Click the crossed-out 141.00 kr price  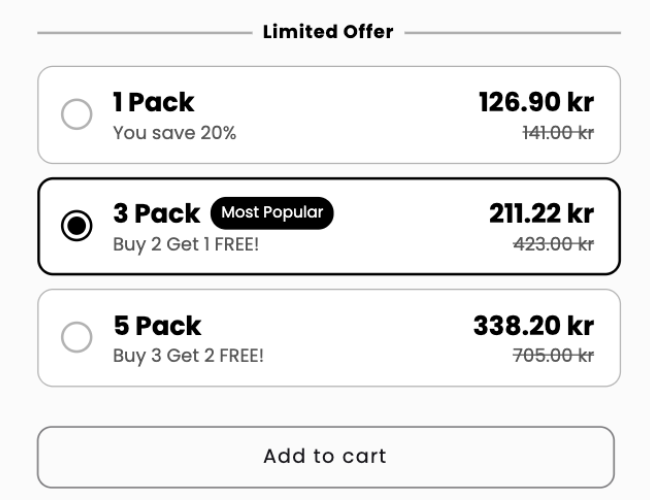point(558,133)
